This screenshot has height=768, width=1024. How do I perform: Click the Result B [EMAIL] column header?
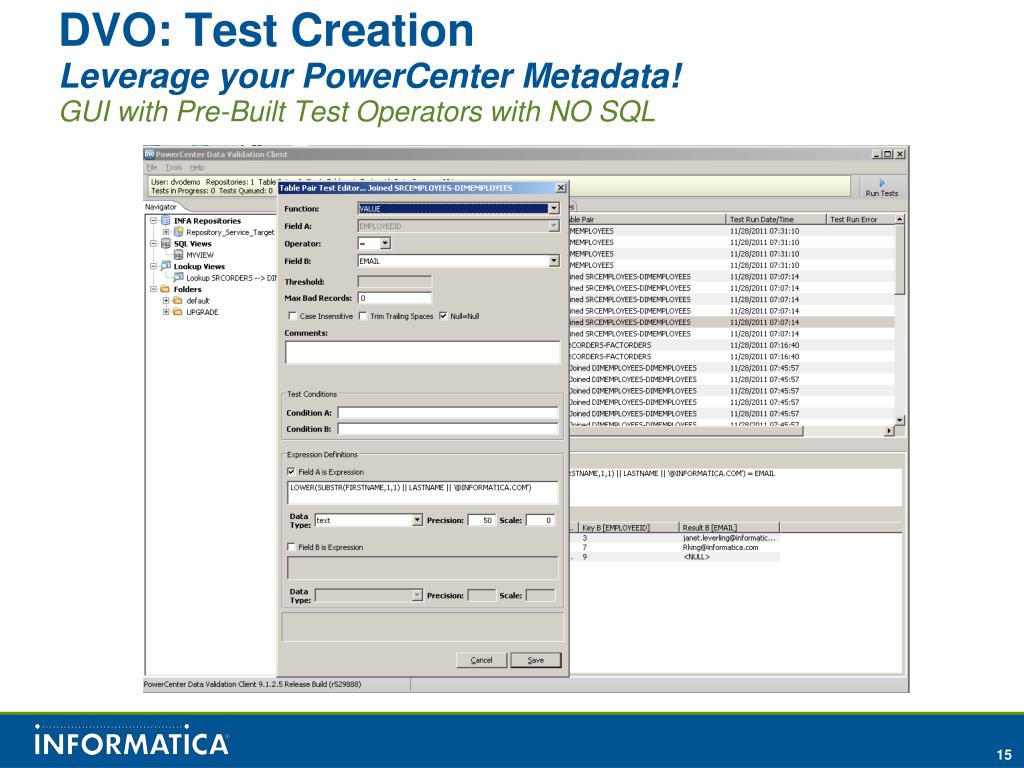[729, 527]
